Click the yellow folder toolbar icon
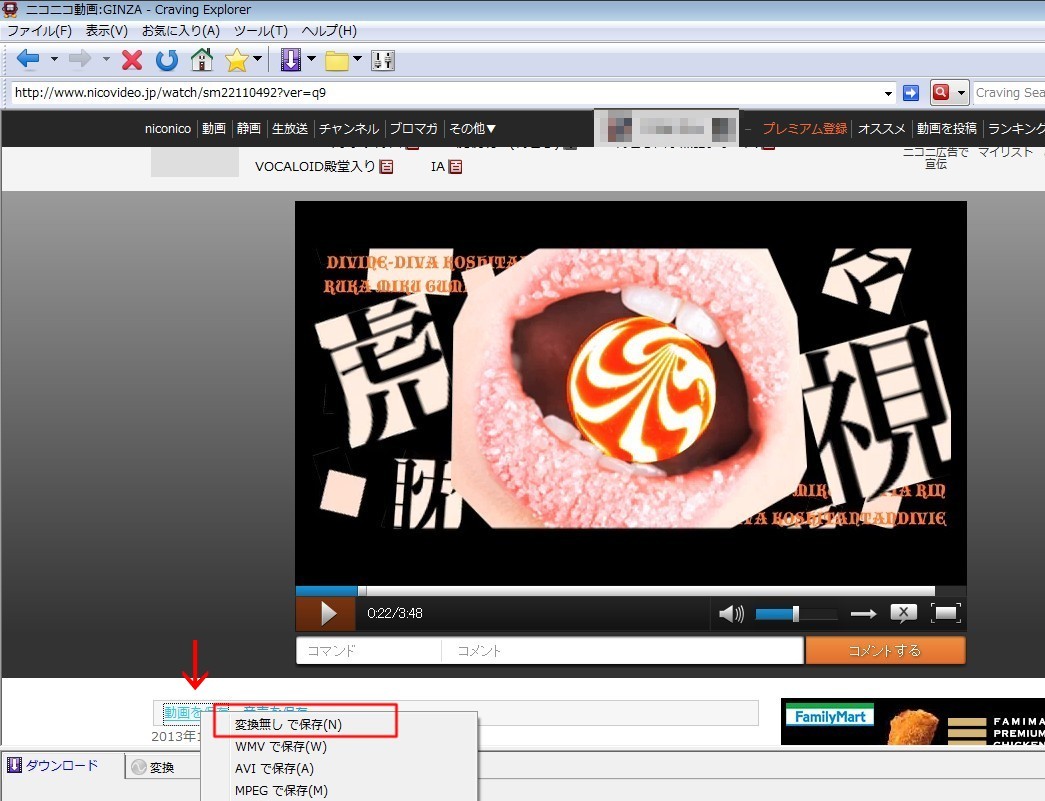This screenshot has height=801, width=1045. click(337, 60)
